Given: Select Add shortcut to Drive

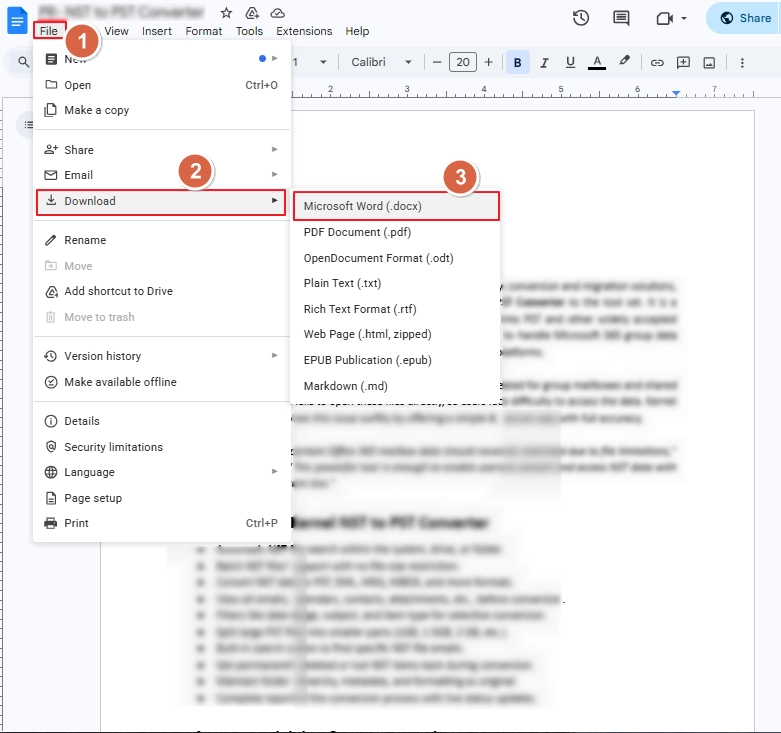Looking at the screenshot, I should [x=162, y=291].
